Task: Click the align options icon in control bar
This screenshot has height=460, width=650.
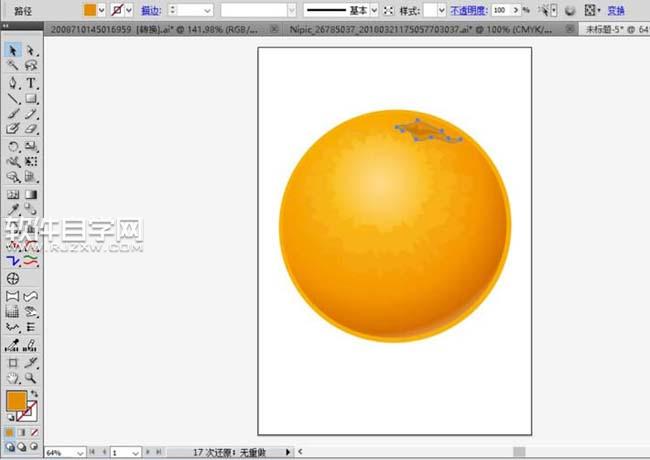Action: (591, 10)
